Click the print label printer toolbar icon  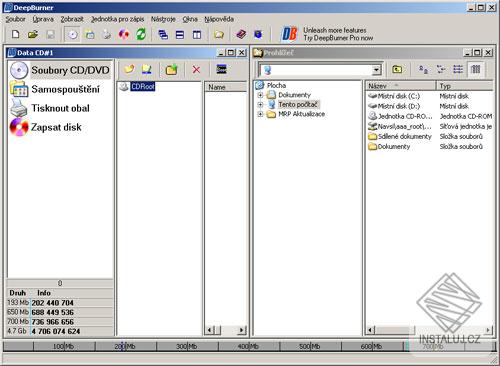pyautogui.click(x=107, y=34)
